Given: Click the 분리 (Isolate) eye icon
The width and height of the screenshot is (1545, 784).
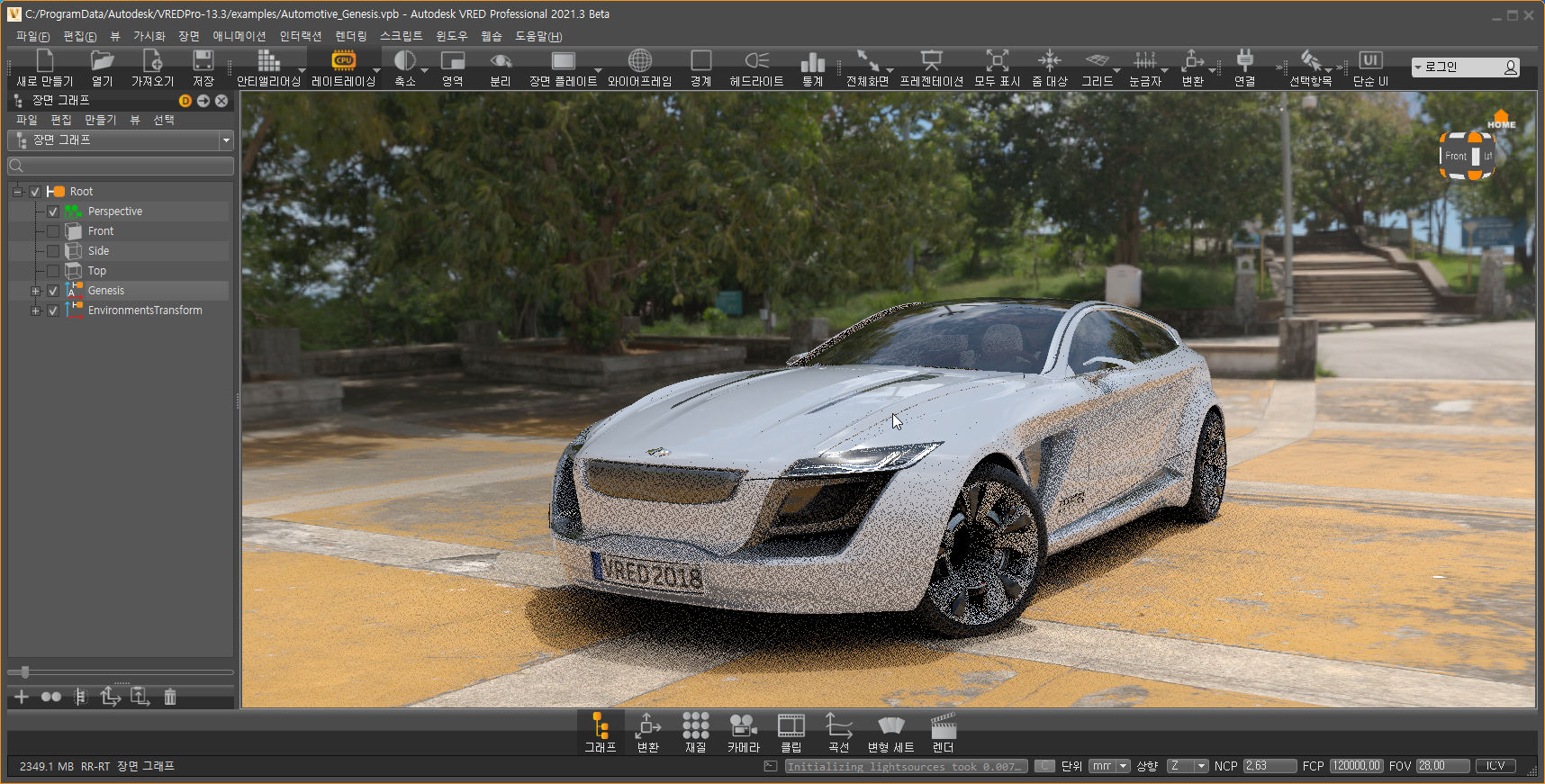Looking at the screenshot, I should (501, 60).
